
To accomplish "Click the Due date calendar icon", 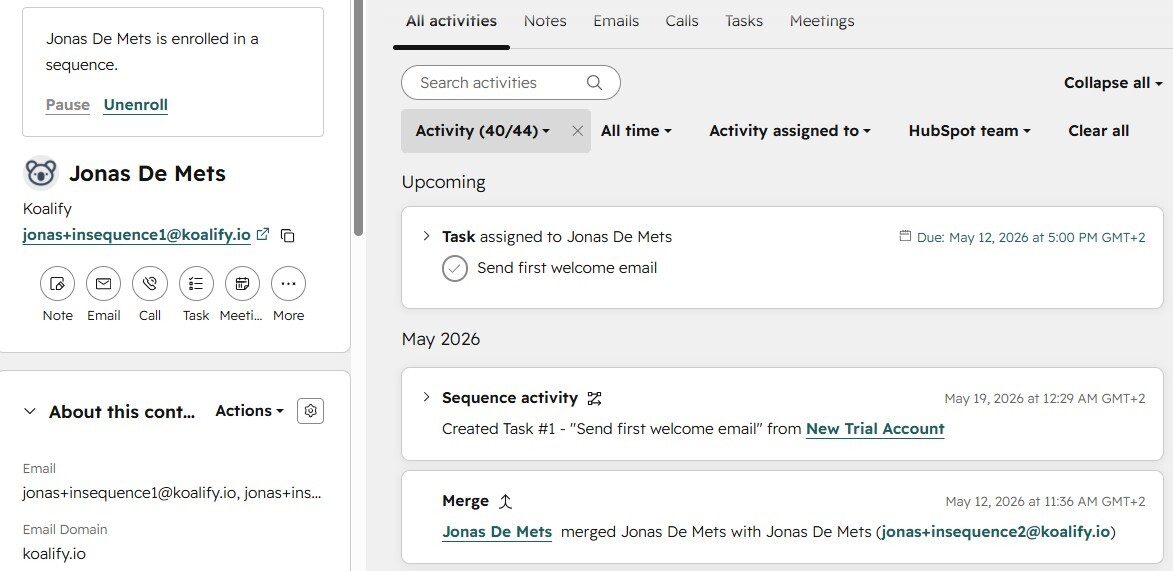I will click(905, 236).
